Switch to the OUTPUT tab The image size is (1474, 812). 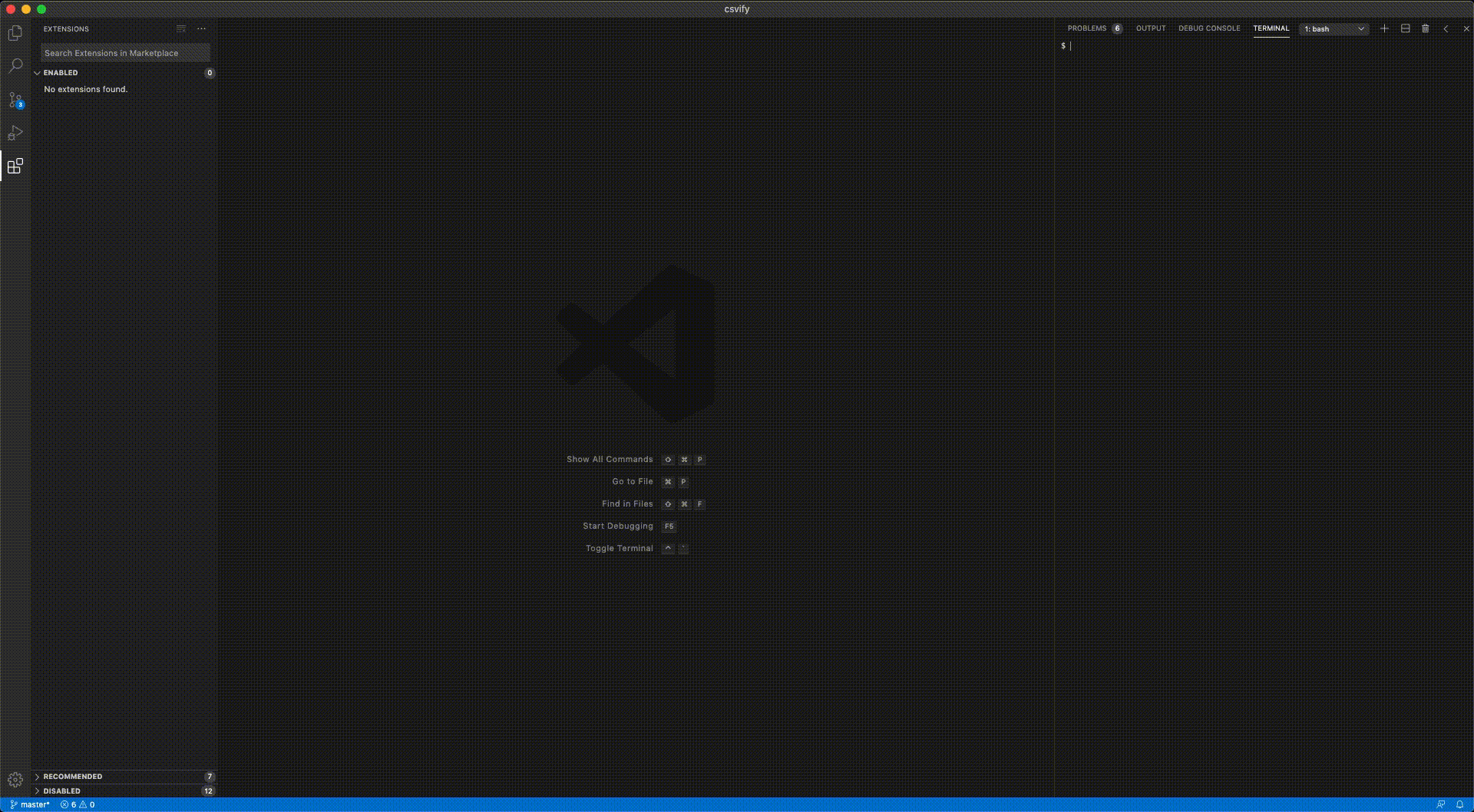pos(1150,28)
